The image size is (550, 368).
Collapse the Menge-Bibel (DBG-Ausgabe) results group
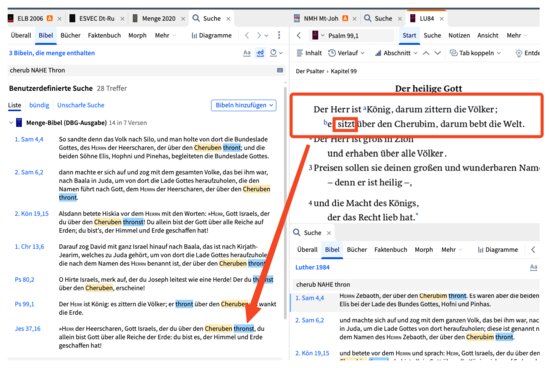11,123
